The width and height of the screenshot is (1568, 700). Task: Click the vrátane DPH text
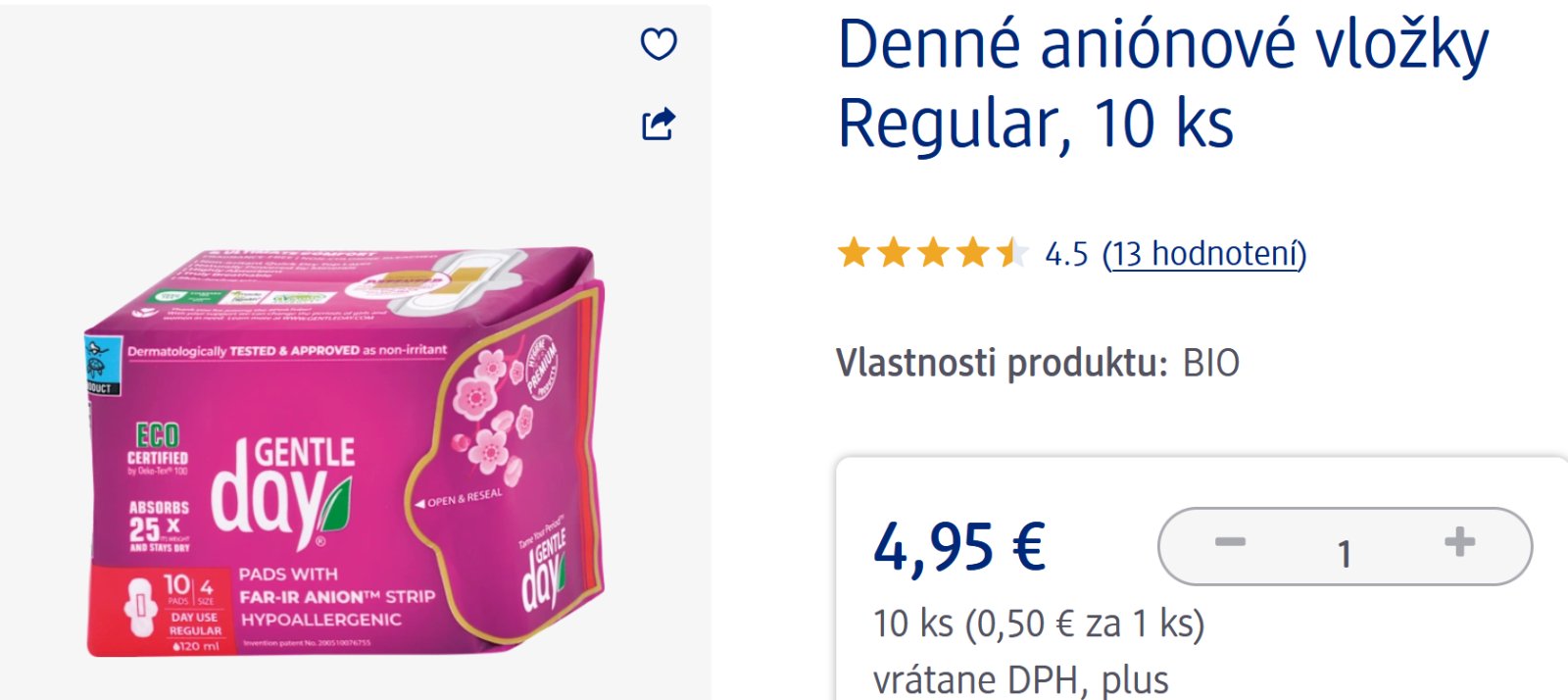pyautogui.click(x=1020, y=680)
